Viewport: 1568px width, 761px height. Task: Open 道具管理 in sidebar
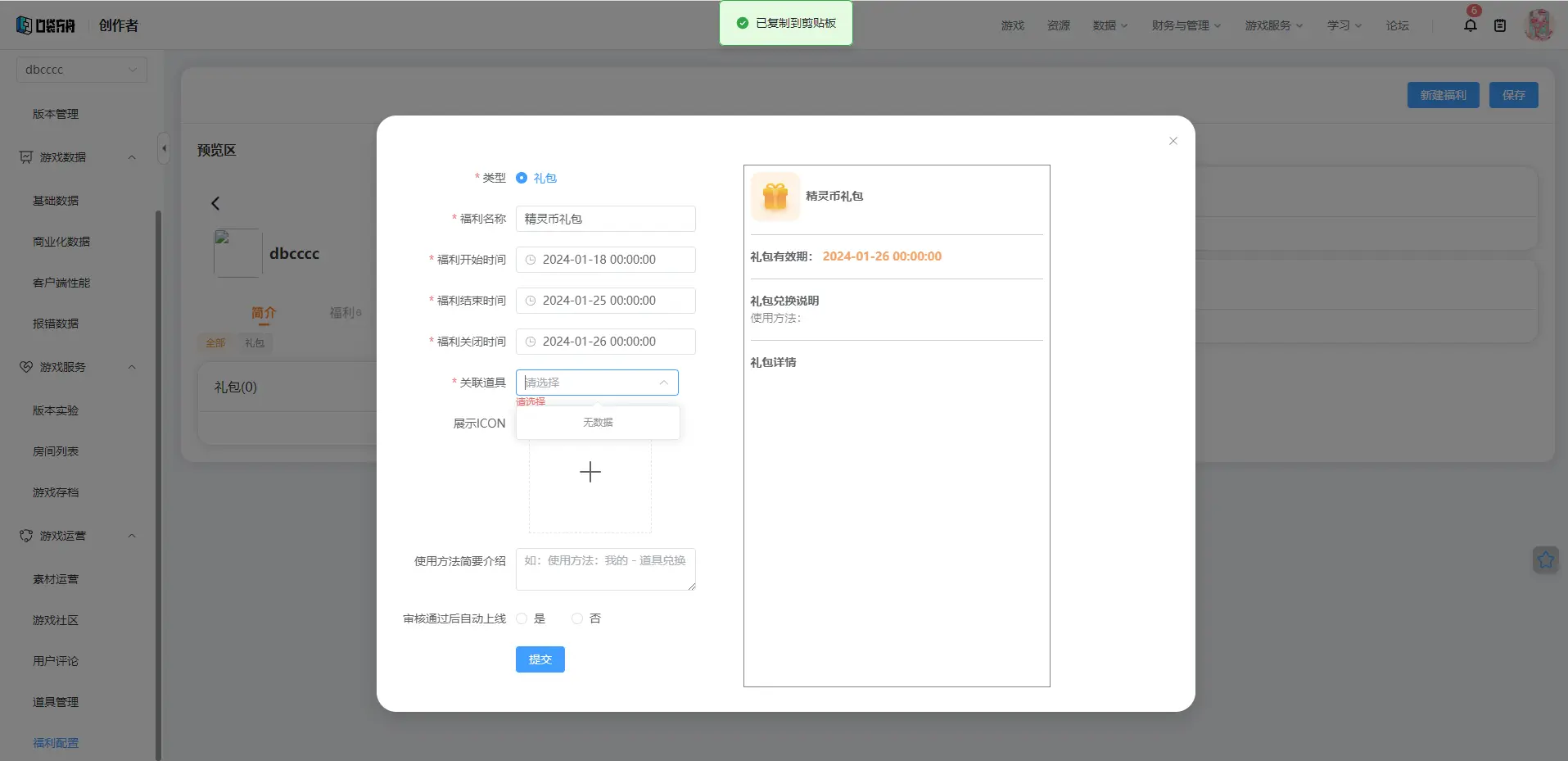pos(56,702)
